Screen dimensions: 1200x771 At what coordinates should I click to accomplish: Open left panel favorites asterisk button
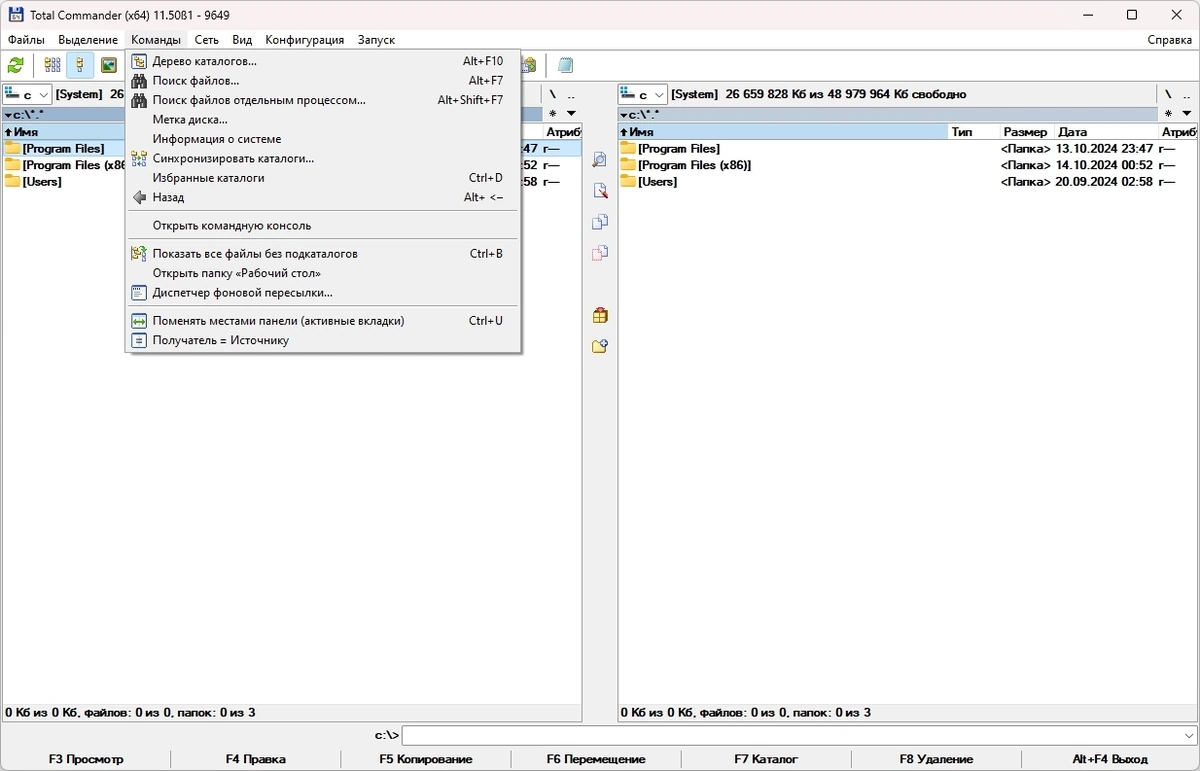tap(552, 114)
